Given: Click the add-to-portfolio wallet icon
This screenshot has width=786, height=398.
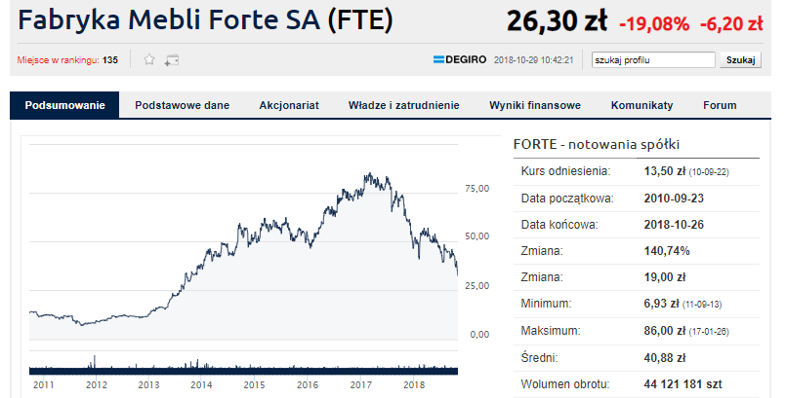Looking at the screenshot, I should tap(172, 60).
